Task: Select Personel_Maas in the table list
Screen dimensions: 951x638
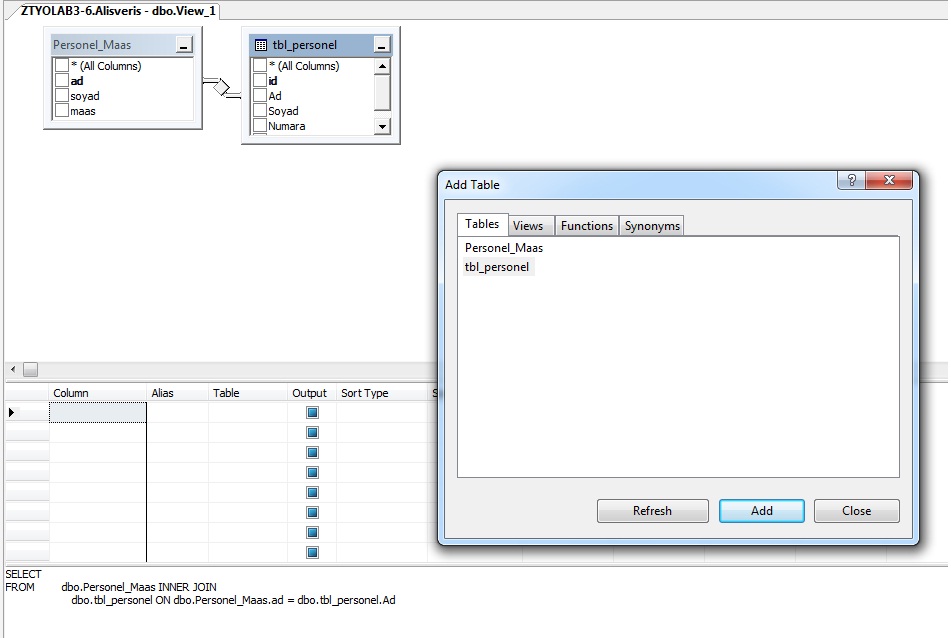Action: [x=504, y=247]
